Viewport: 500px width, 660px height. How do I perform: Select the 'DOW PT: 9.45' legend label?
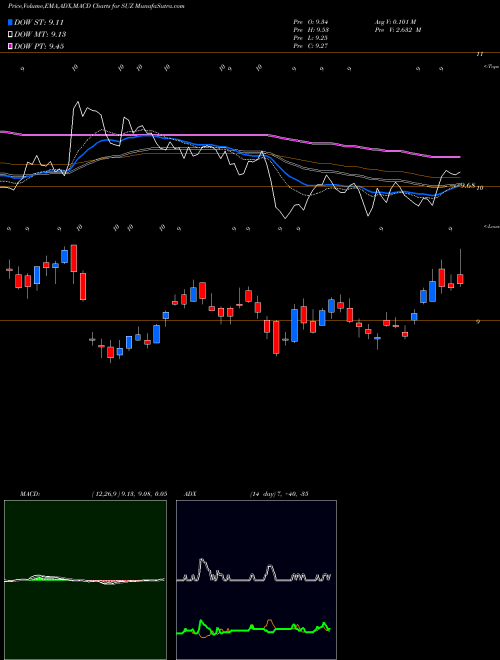pos(39,46)
